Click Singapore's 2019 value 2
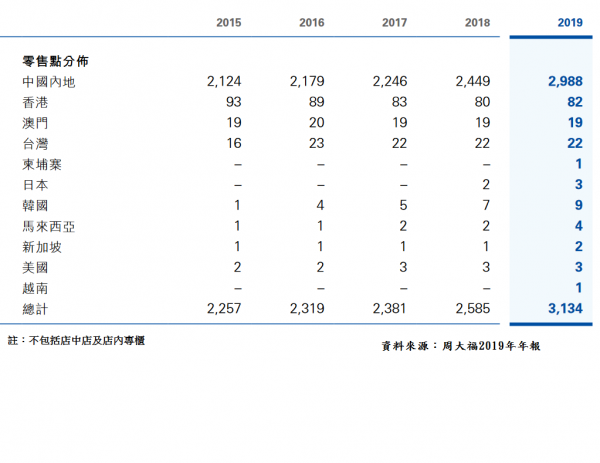 coord(579,247)
